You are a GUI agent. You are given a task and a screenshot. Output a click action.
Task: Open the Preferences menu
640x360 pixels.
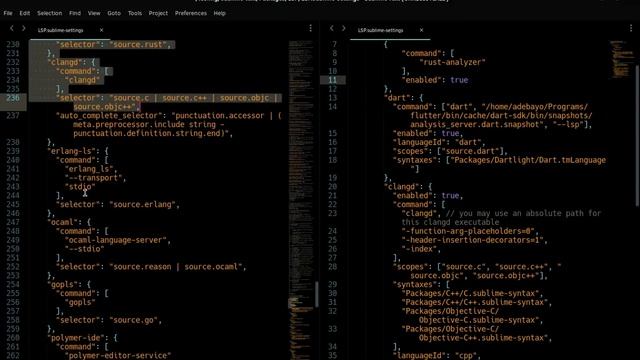pos(191,13)
